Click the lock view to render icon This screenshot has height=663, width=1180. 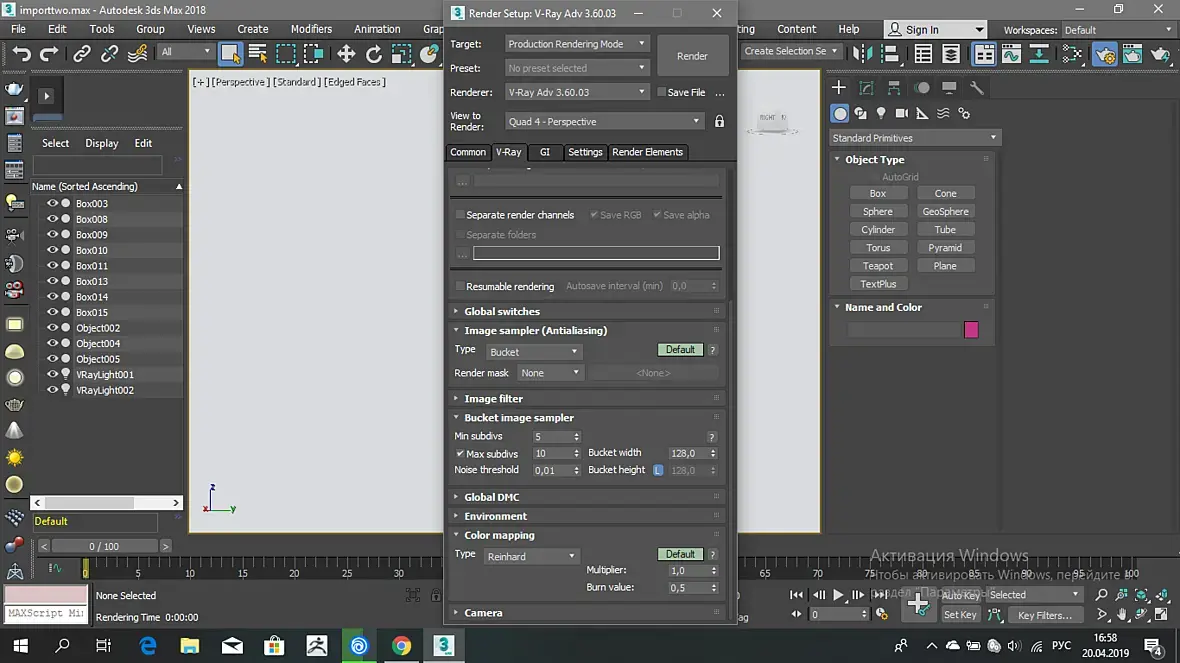click(719, 122)
